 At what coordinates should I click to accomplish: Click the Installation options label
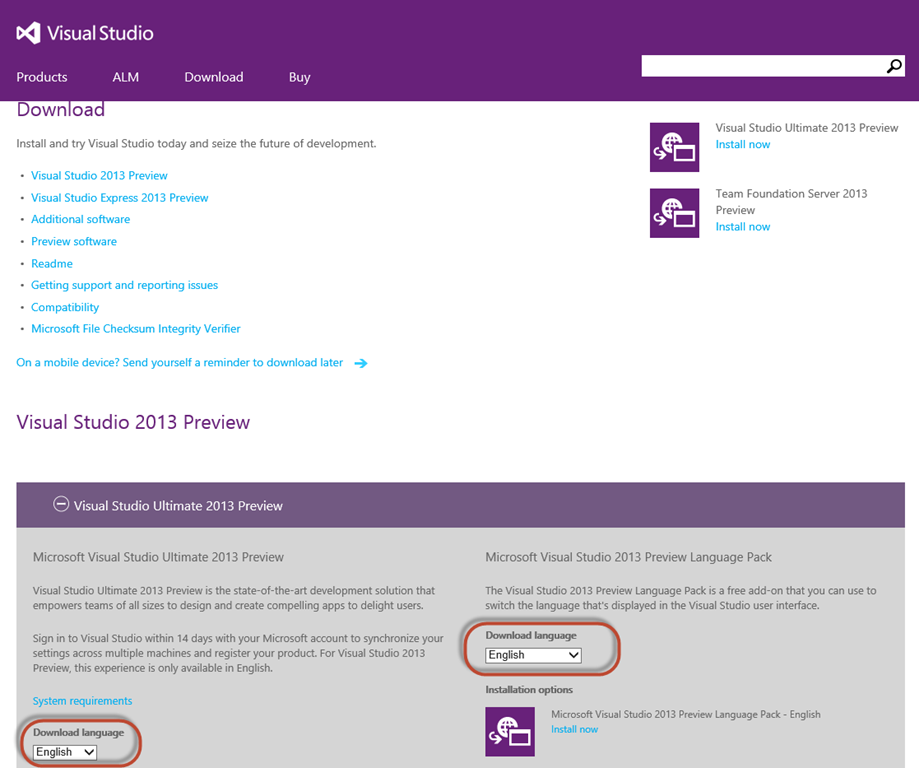529,690
